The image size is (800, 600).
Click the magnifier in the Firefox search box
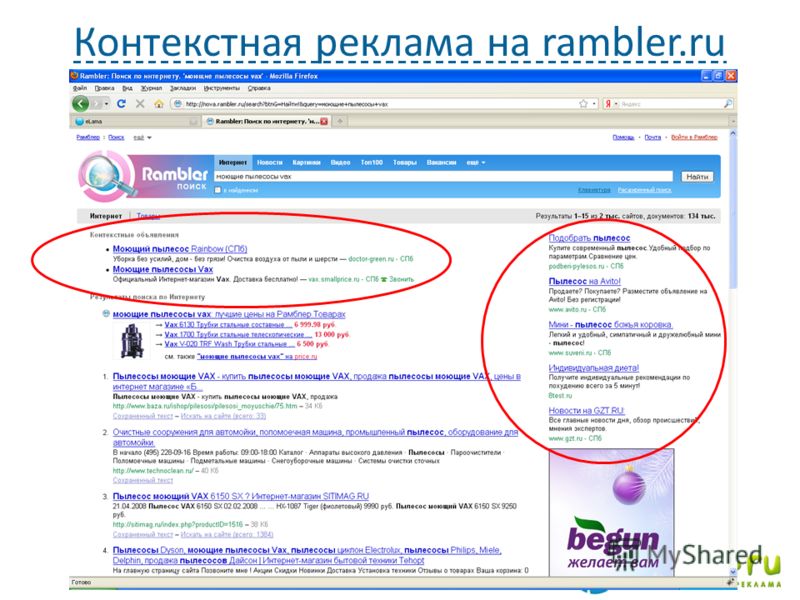pos(728,104)
